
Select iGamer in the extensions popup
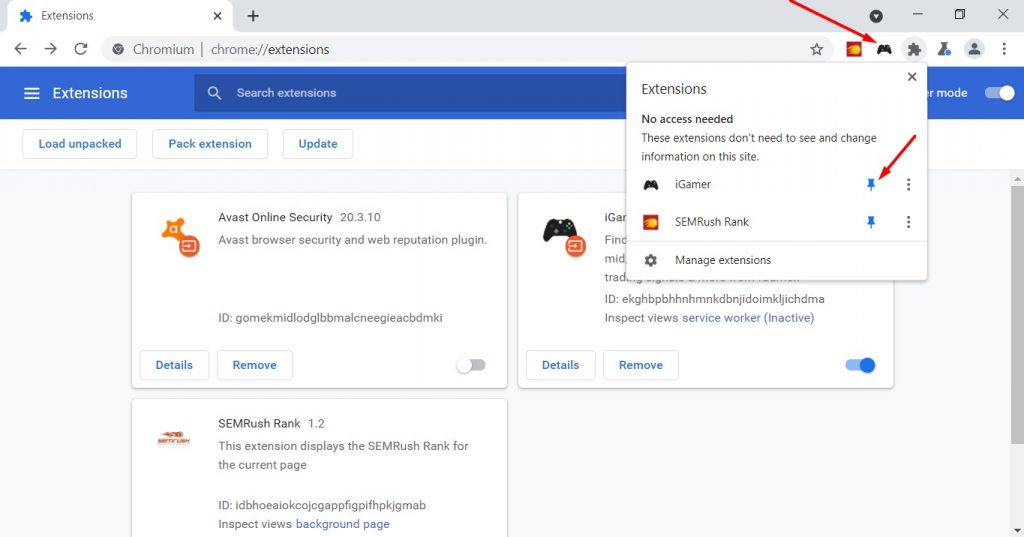click(x=693, y=185)
